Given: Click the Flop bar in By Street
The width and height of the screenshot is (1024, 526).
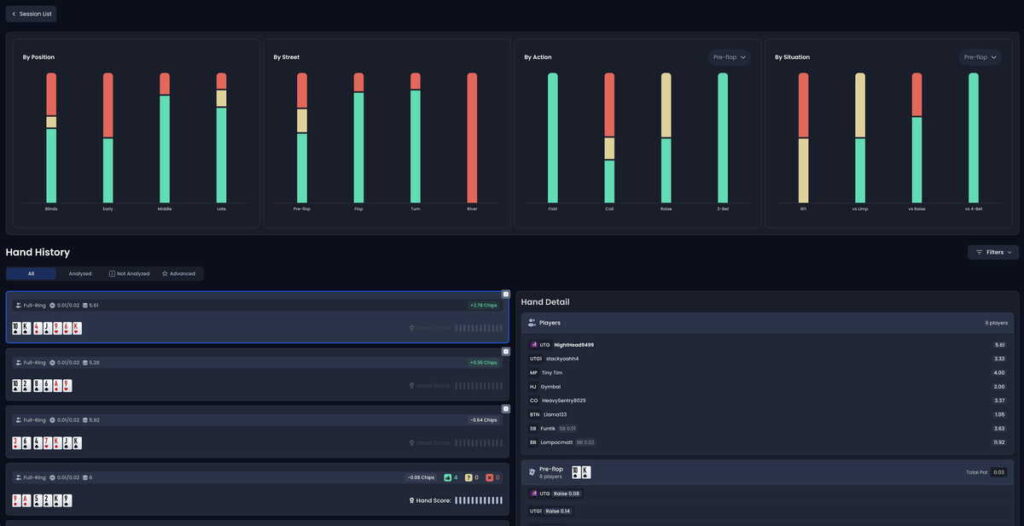Looking at the screenshot, I should (x=359, y=138).
